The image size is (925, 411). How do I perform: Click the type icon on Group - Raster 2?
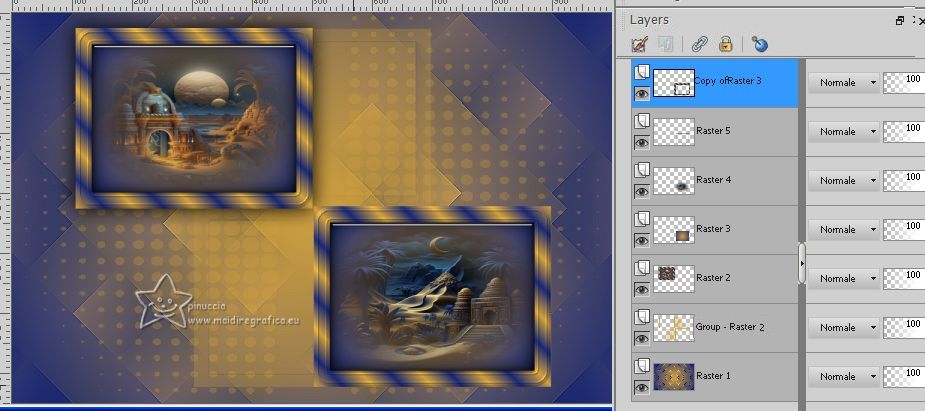pos(642,317)
